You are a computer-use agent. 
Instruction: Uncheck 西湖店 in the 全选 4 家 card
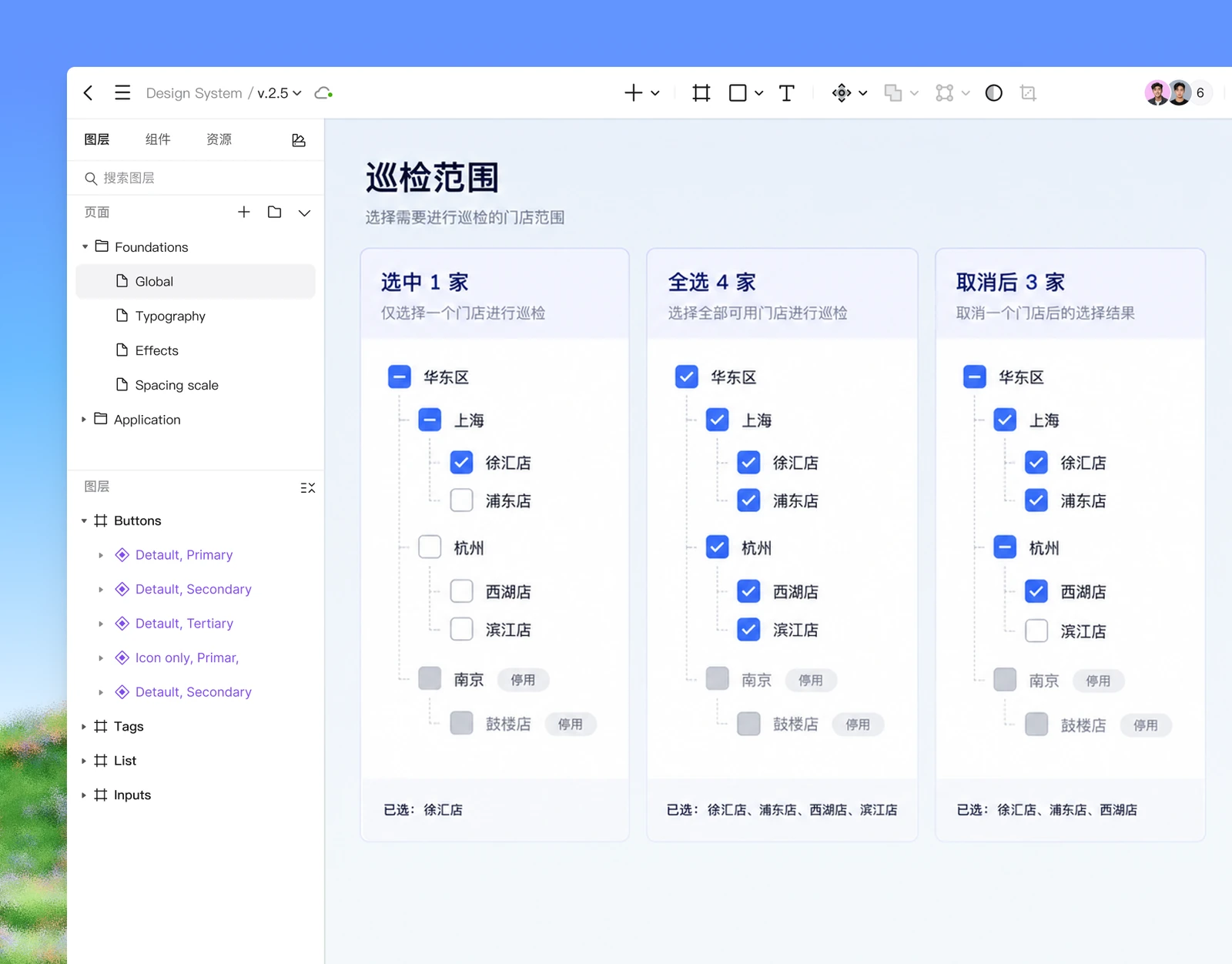pos(748,591)
